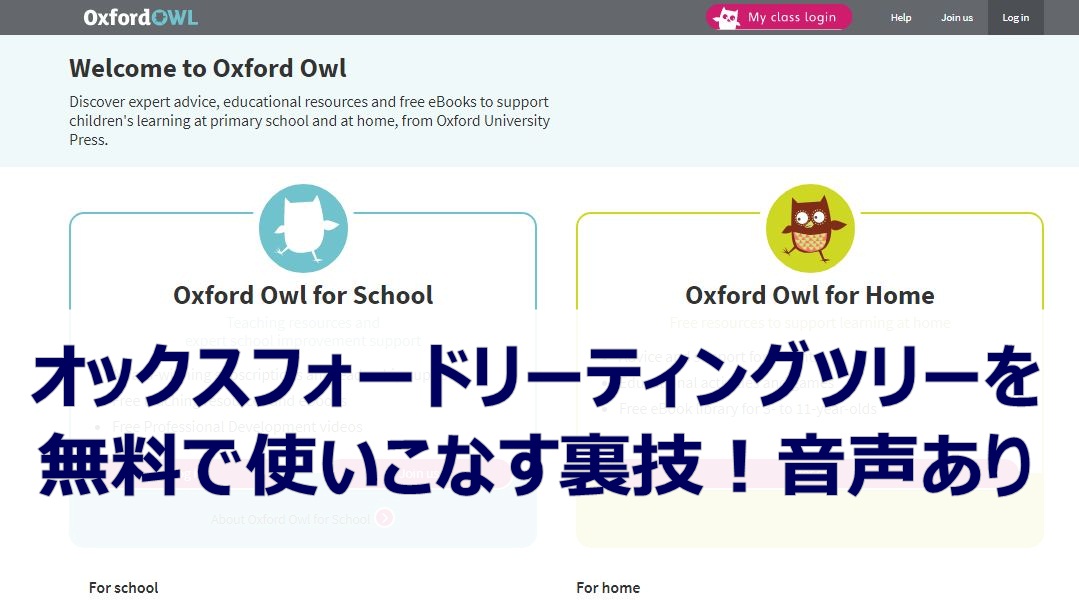The width and height of the screenshot is (1079, 612).
Task: Click the blue Oxford Owl for School icon
Action: click(303, 229)
